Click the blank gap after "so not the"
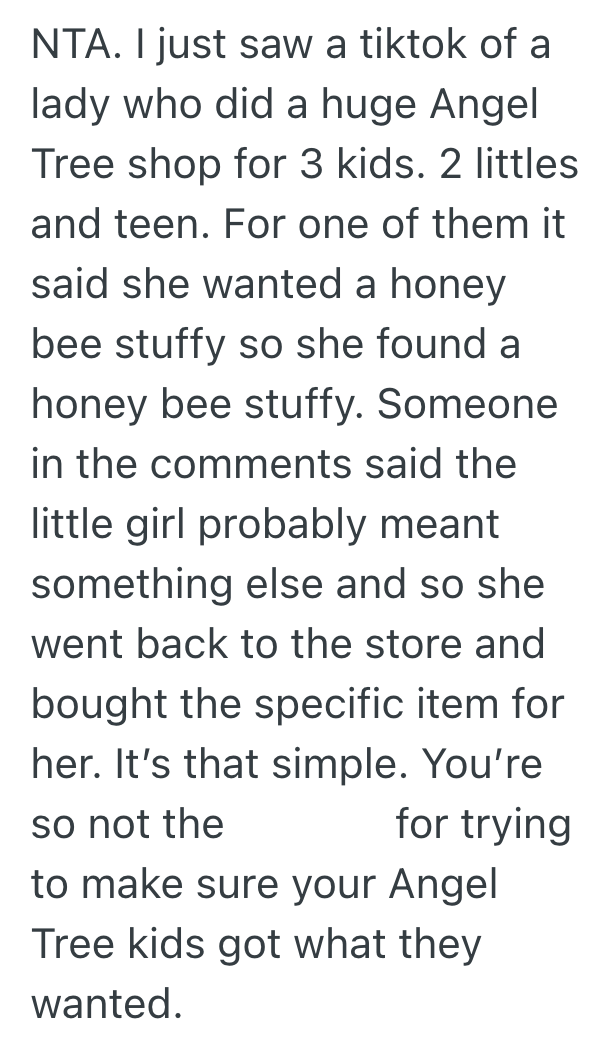 [308, 824]
